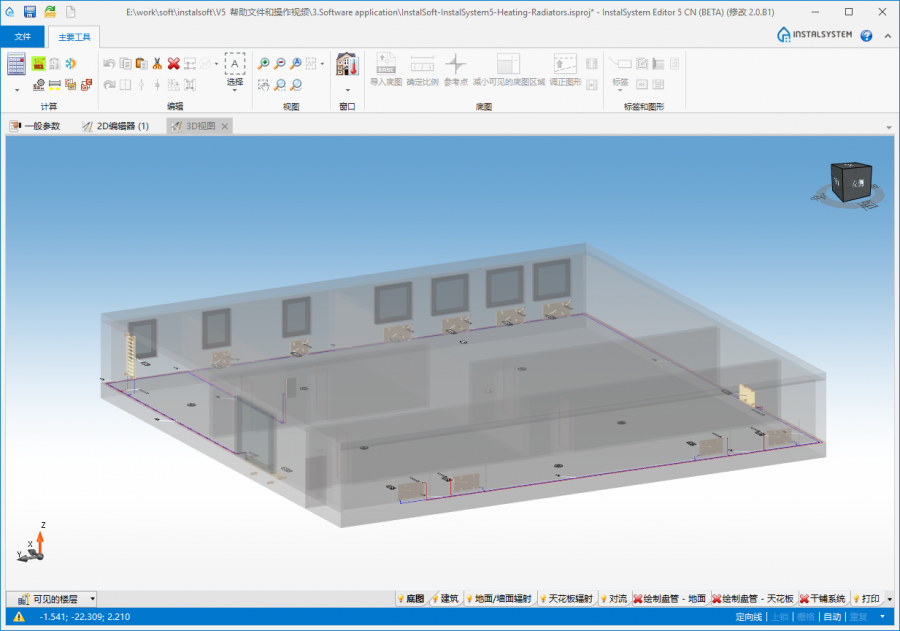
Task: Toggle 建筑 layer visibility
Action: pos(444,598)
